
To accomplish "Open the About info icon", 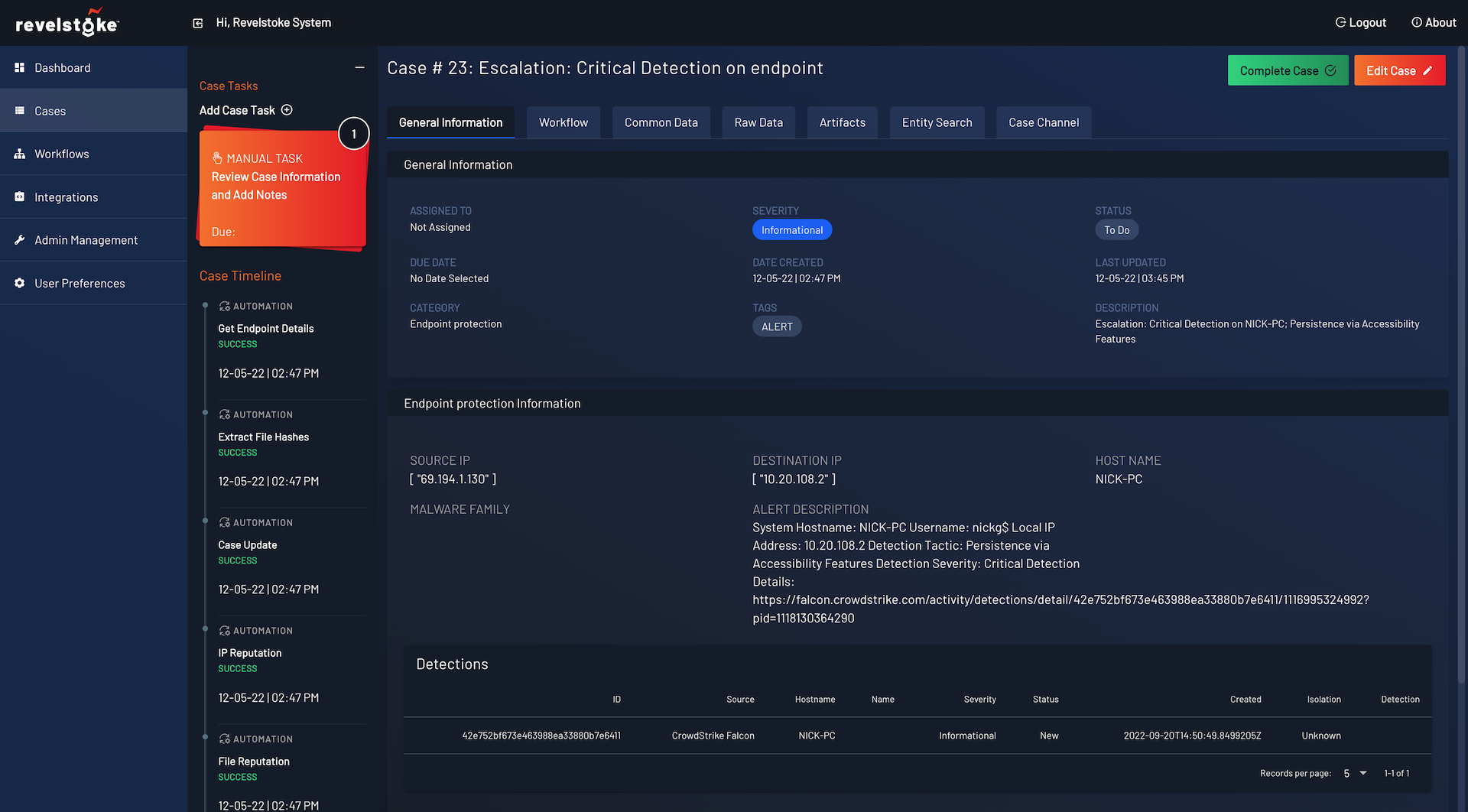I will (1416, 23).
